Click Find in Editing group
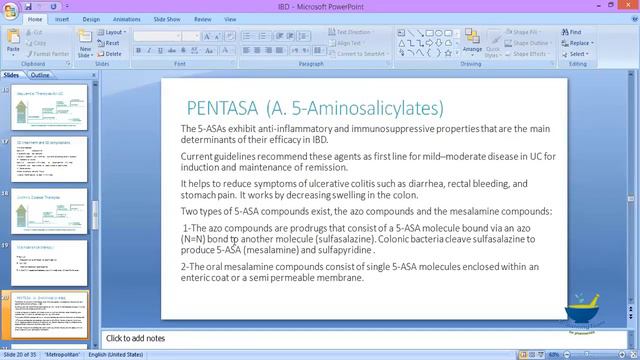Viewport: 640px width, 360px height. point(571,32)
